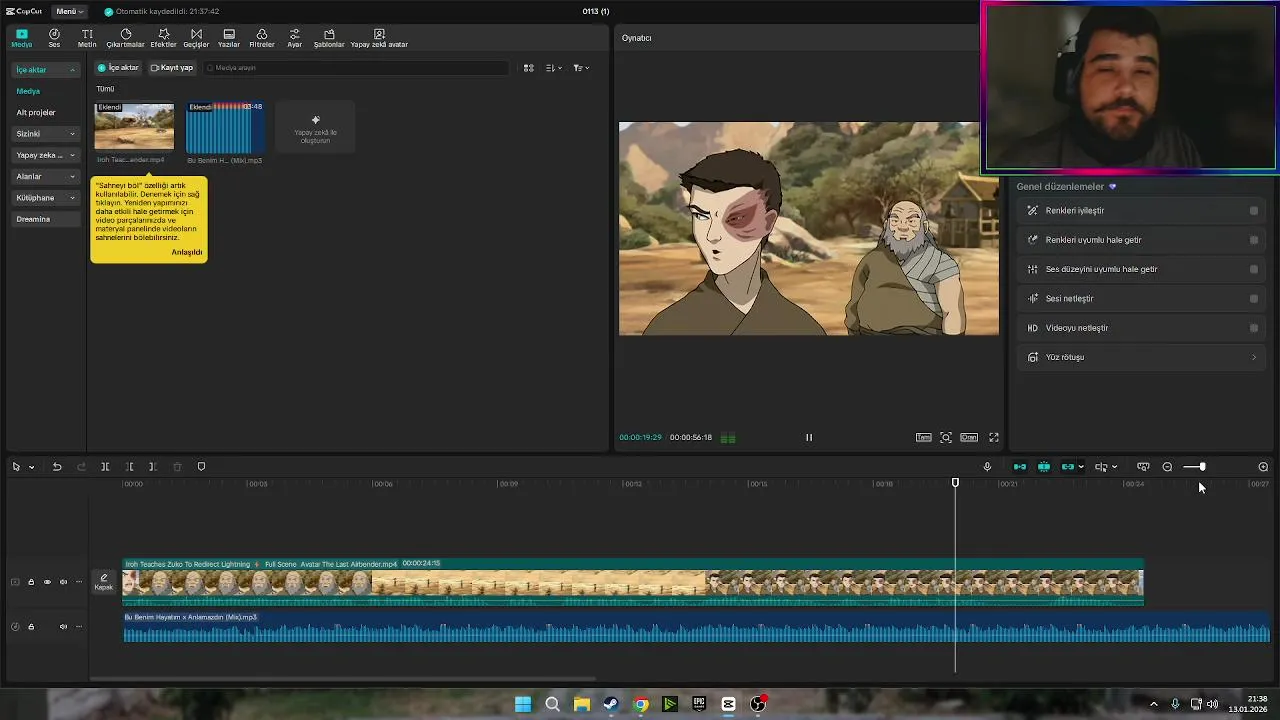The height and width of the screenshot is (720, 1280).
Task: Expand the Yapay zeka sidebar section
Action: click(46, 155)
